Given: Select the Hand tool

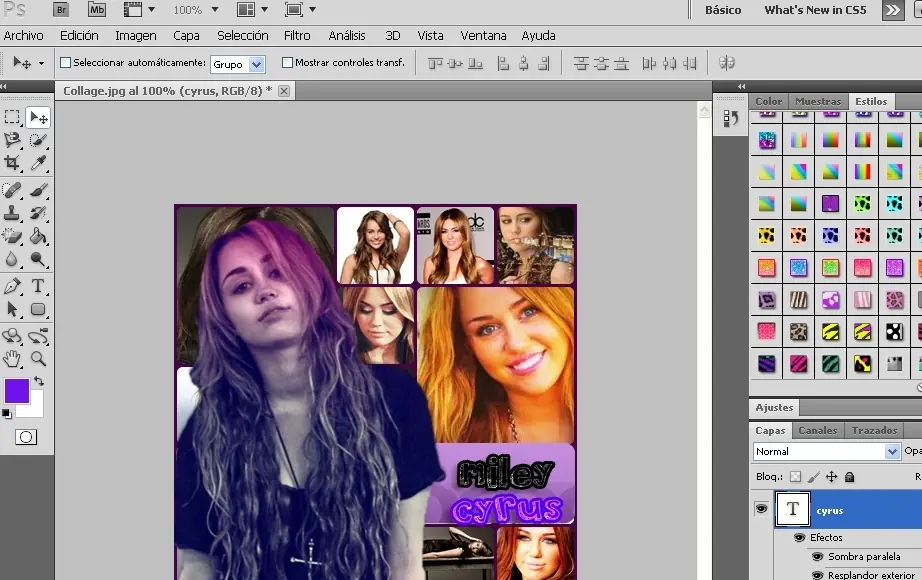Looking at the screenshot, I should [12, 358].
